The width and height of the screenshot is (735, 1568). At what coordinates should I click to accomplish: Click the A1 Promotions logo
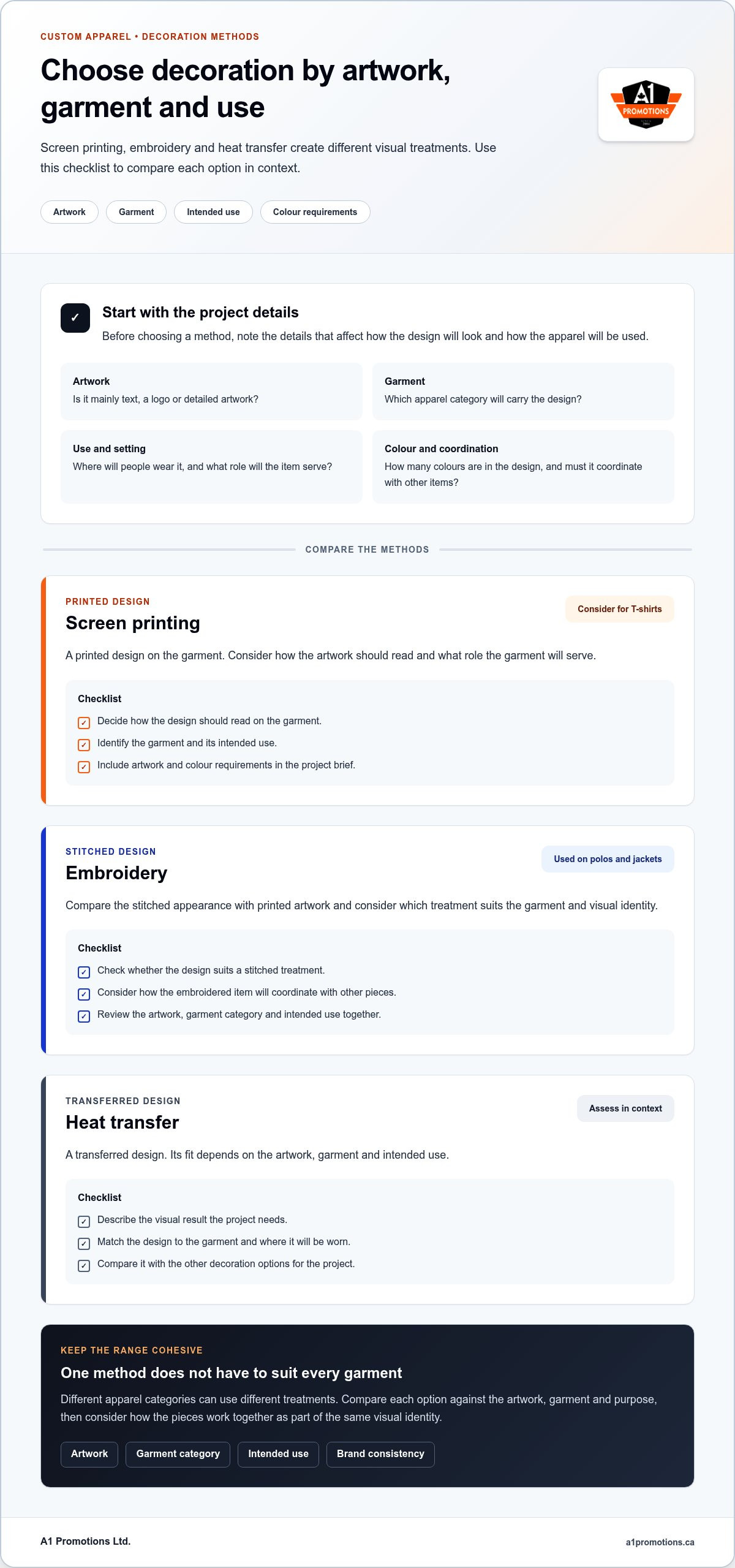pyautogui.click(x=646, y=104)
